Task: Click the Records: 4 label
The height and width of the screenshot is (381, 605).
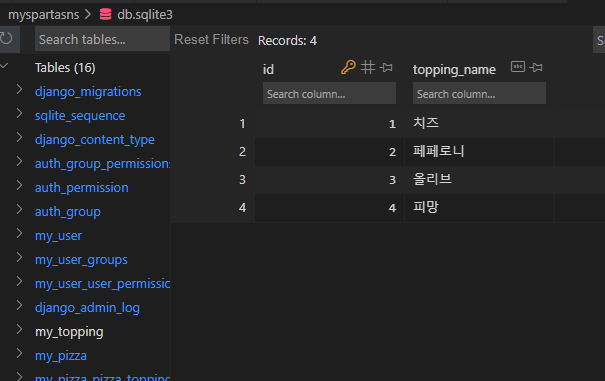Action: tap(287, 41)
